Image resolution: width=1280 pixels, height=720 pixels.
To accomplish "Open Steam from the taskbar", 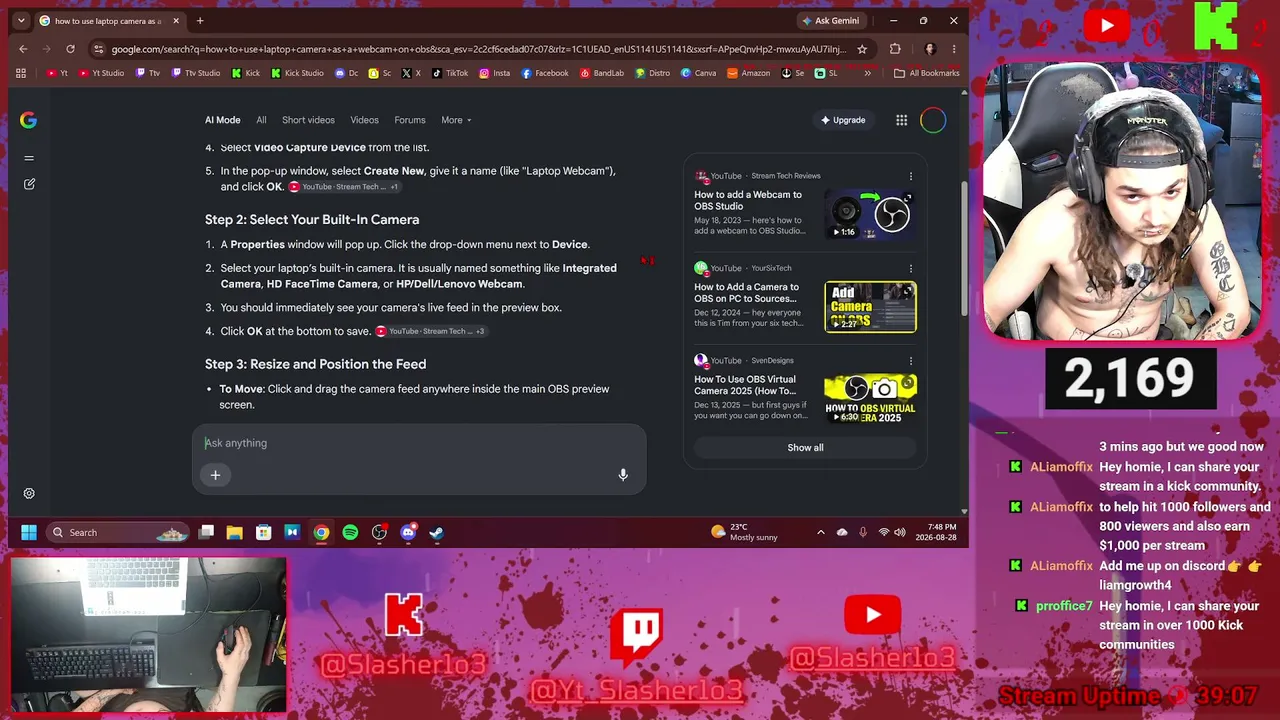I will pyautogui.click(x=437, y=532).
